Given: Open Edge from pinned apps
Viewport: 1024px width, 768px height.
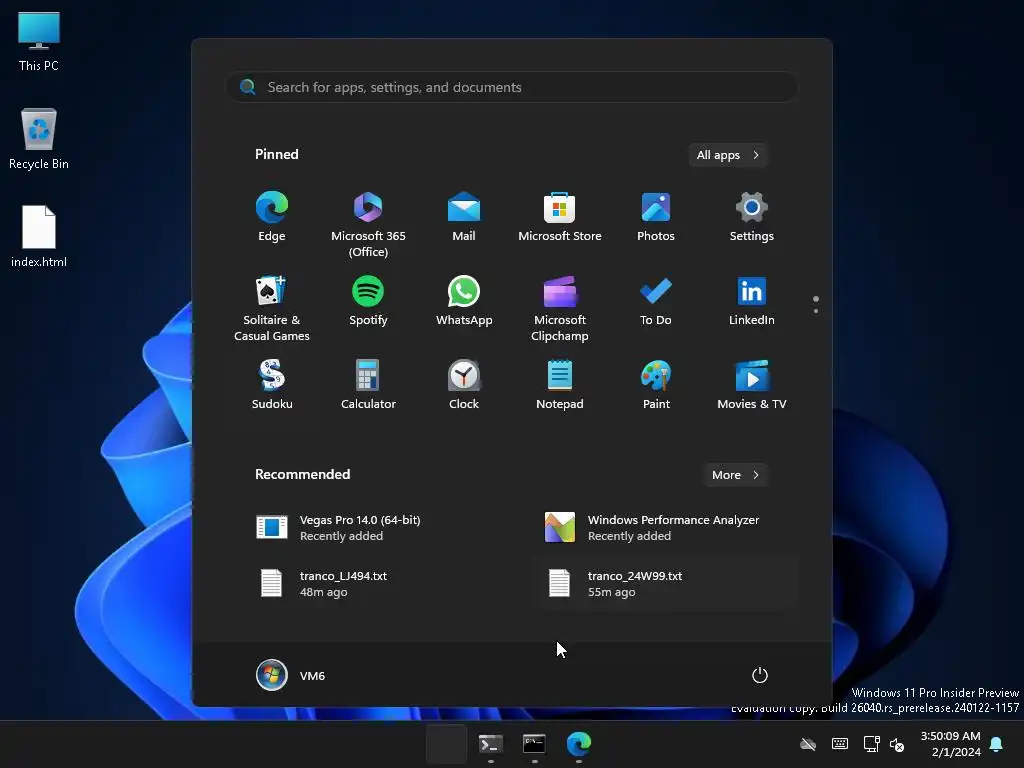Looking at the screenshot, I should tap(272, 217).
